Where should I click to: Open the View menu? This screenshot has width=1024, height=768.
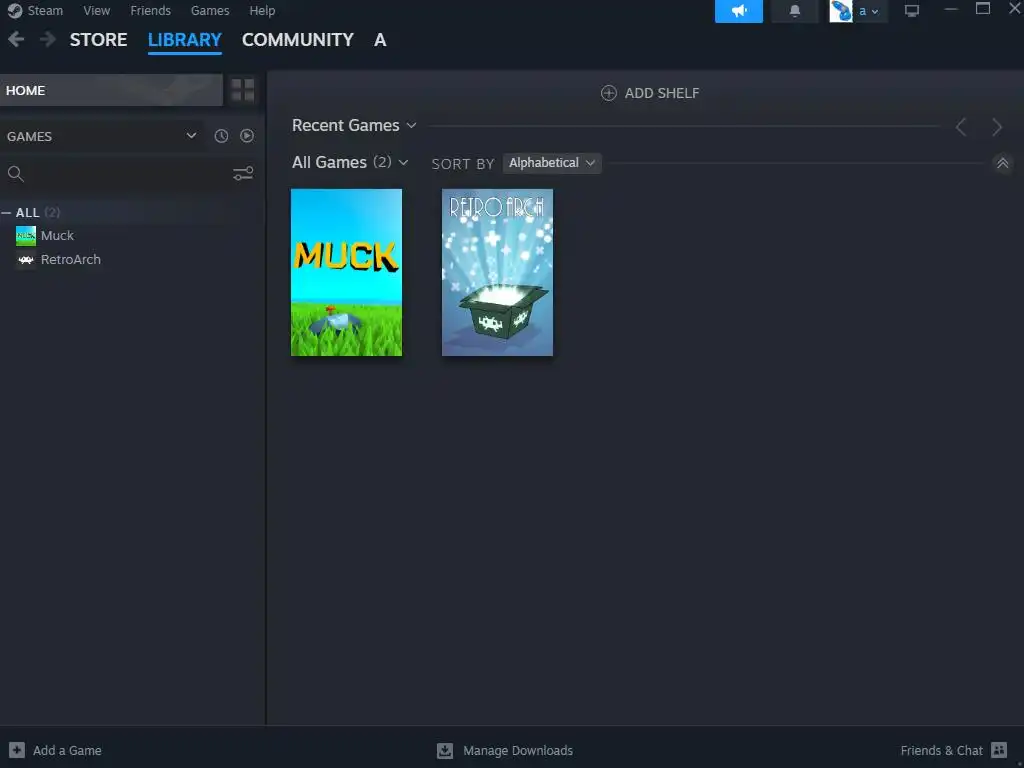(x=97, y=10)
